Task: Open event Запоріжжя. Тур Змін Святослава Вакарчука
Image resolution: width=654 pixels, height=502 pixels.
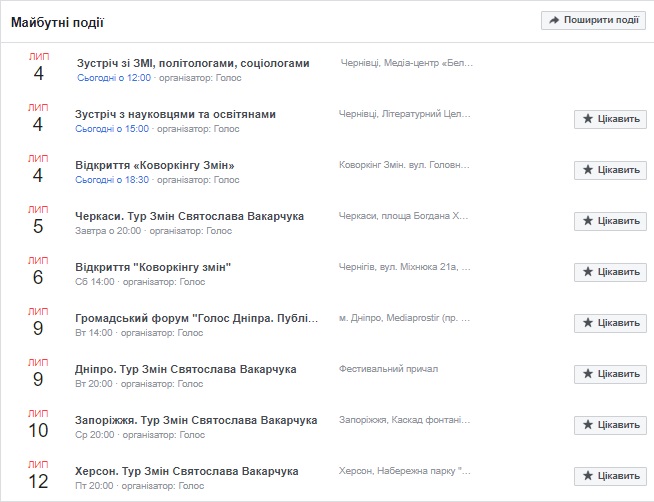Action: [x=196, y=420]
